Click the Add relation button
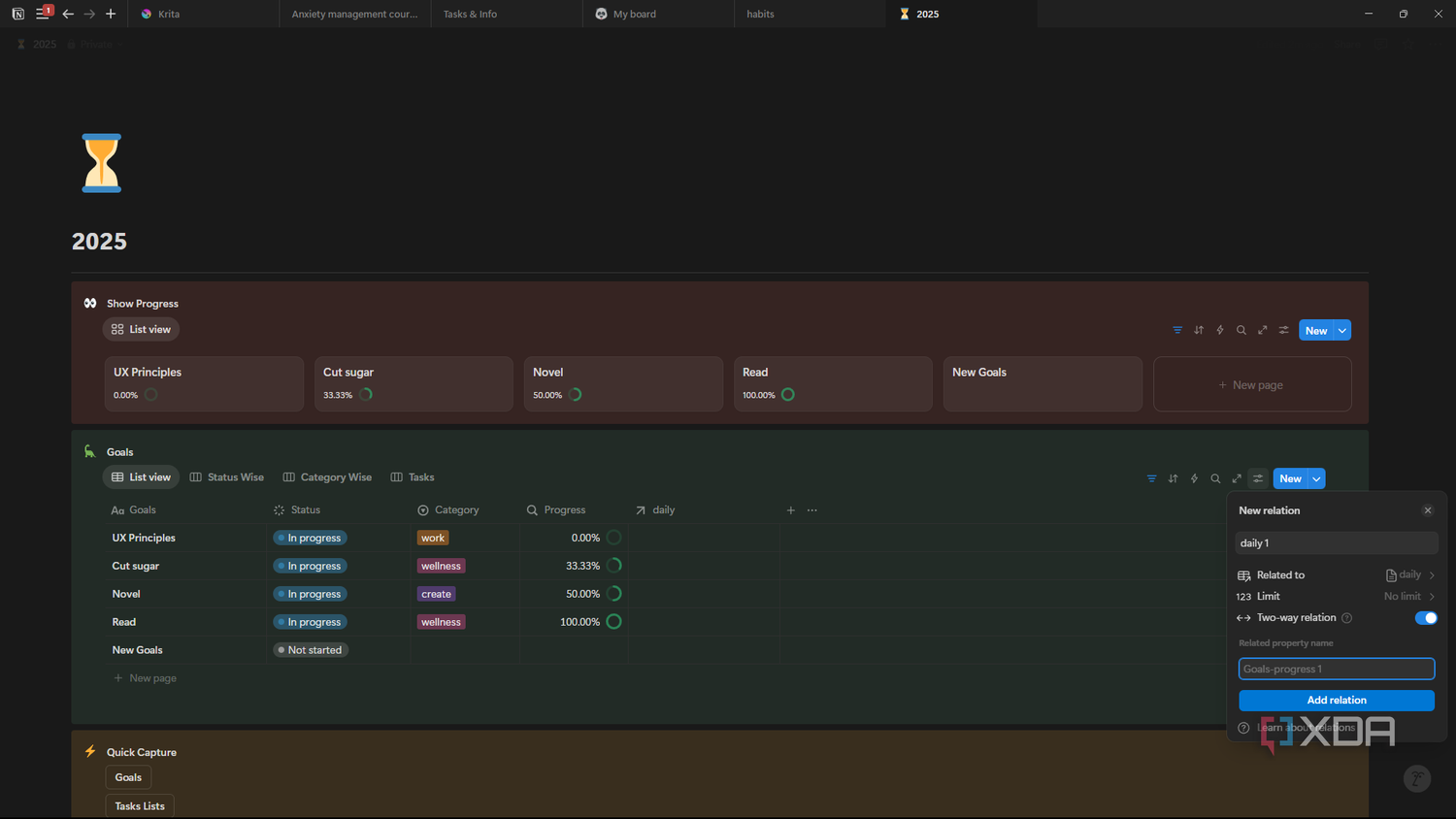Image resolution: width=1456 pixels, height=819 pixels. pos(1337,701)
